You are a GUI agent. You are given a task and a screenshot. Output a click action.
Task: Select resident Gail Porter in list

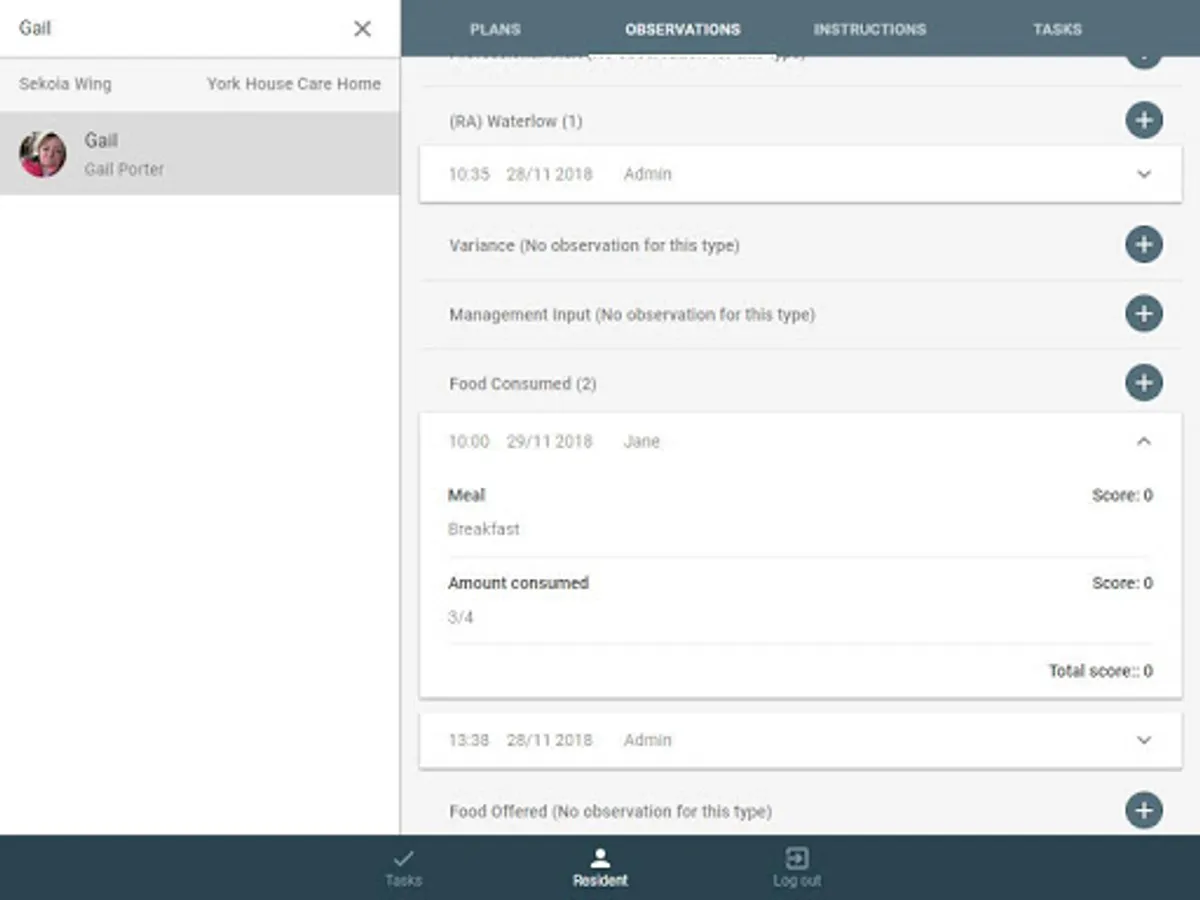click(x=200, y=153)
